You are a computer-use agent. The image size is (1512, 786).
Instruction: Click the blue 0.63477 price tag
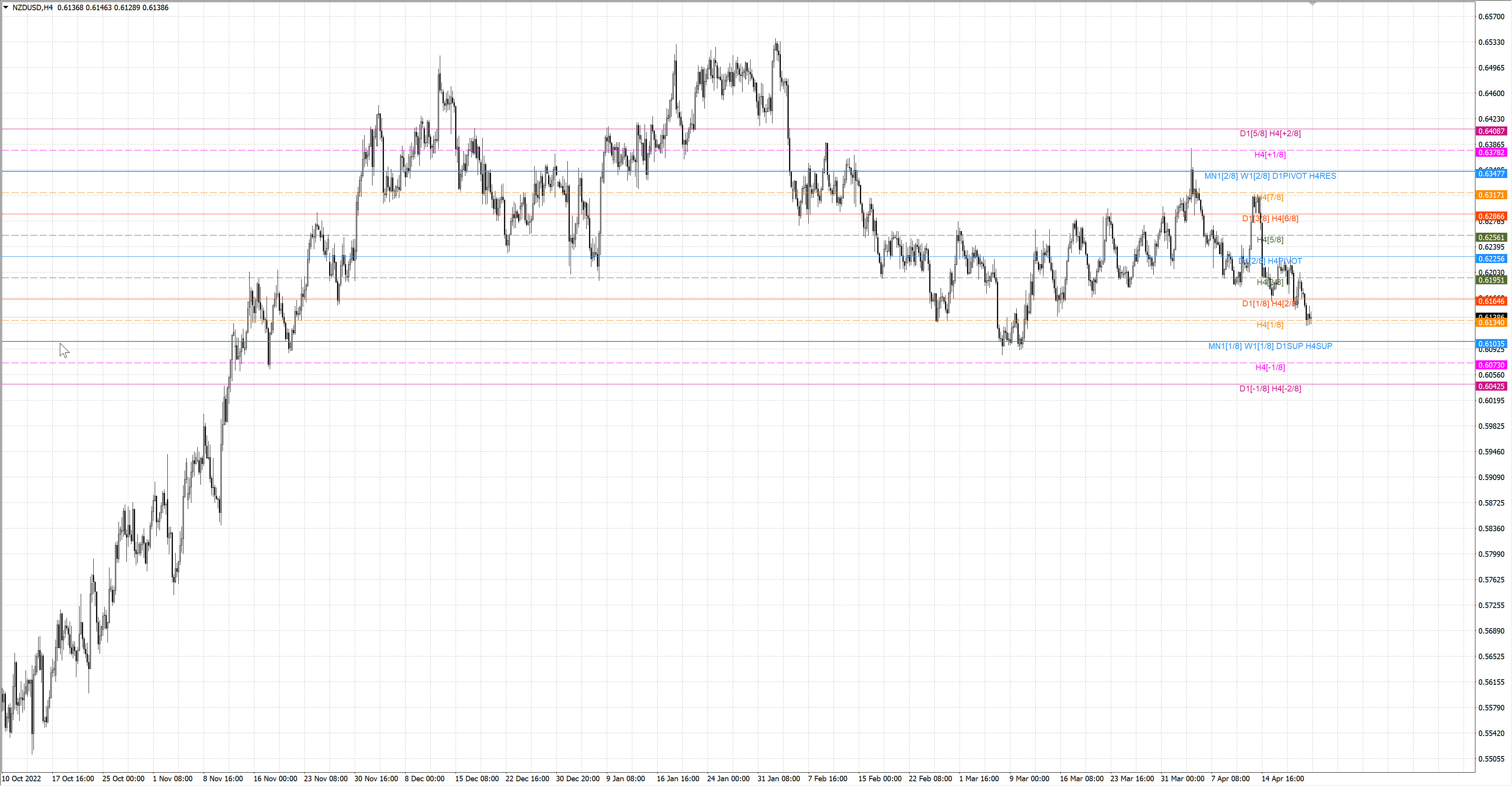coord(1492,174)
